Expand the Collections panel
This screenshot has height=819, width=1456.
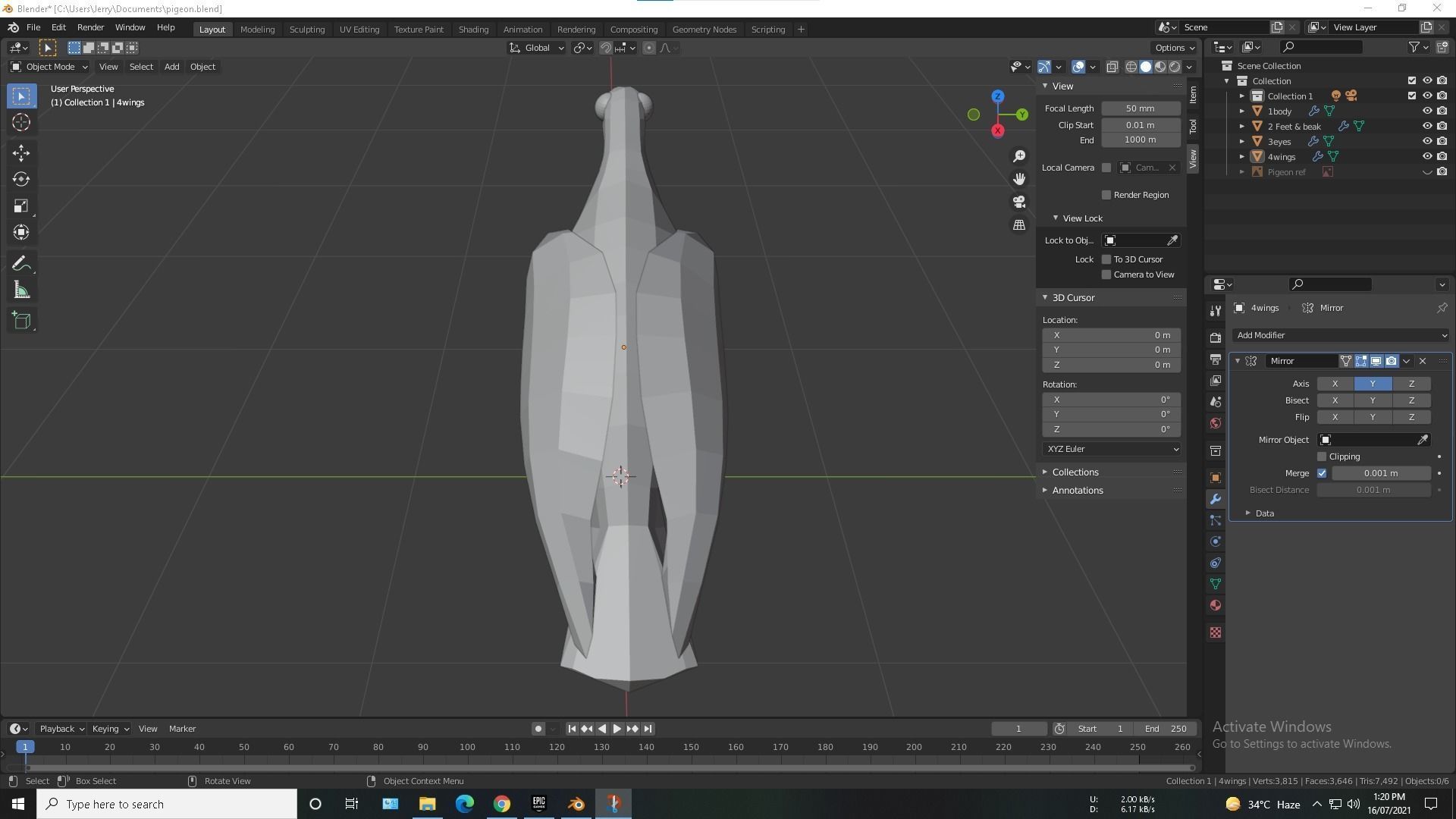[1075, 472]
